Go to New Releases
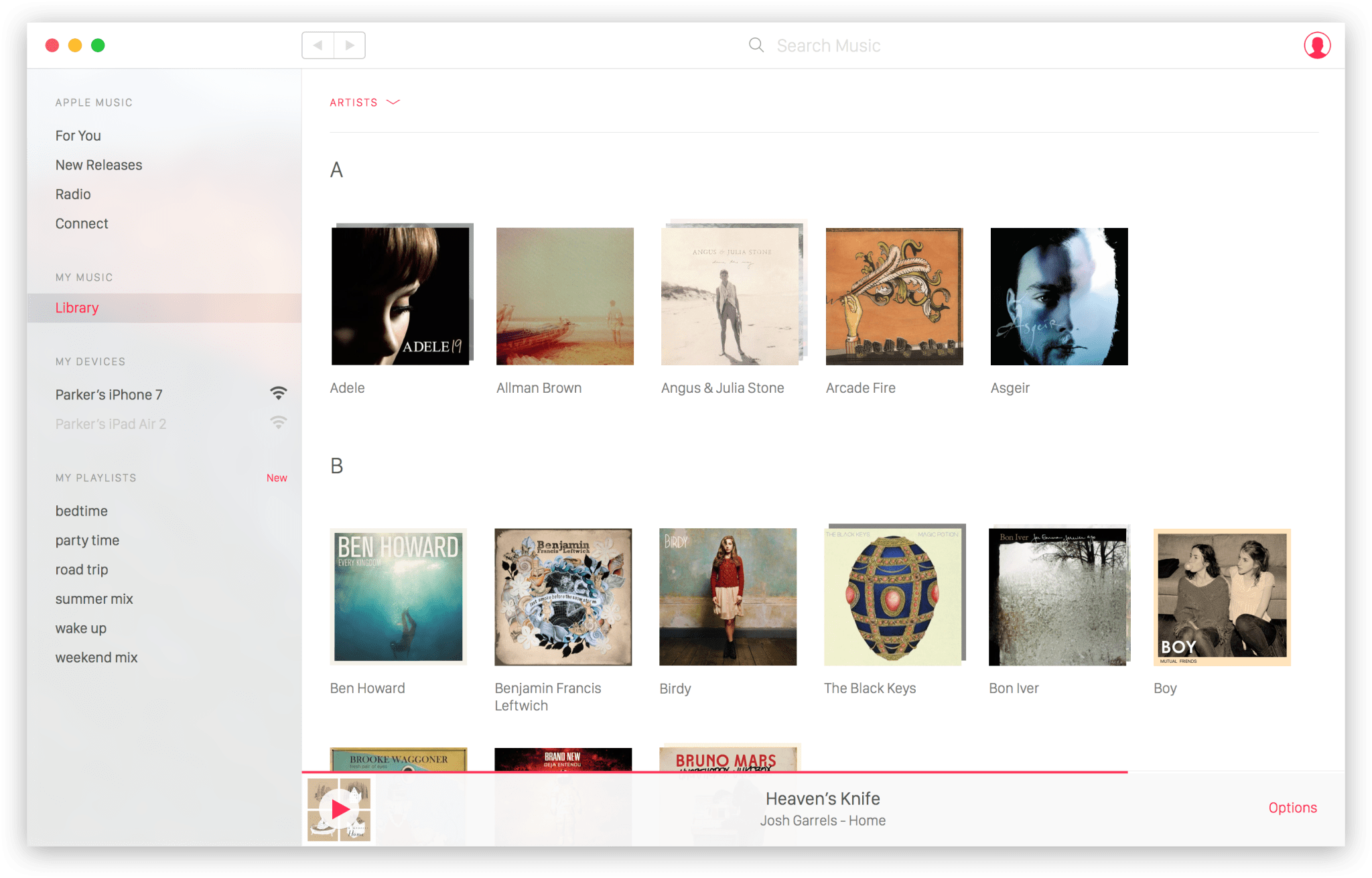 pos(99,165)
